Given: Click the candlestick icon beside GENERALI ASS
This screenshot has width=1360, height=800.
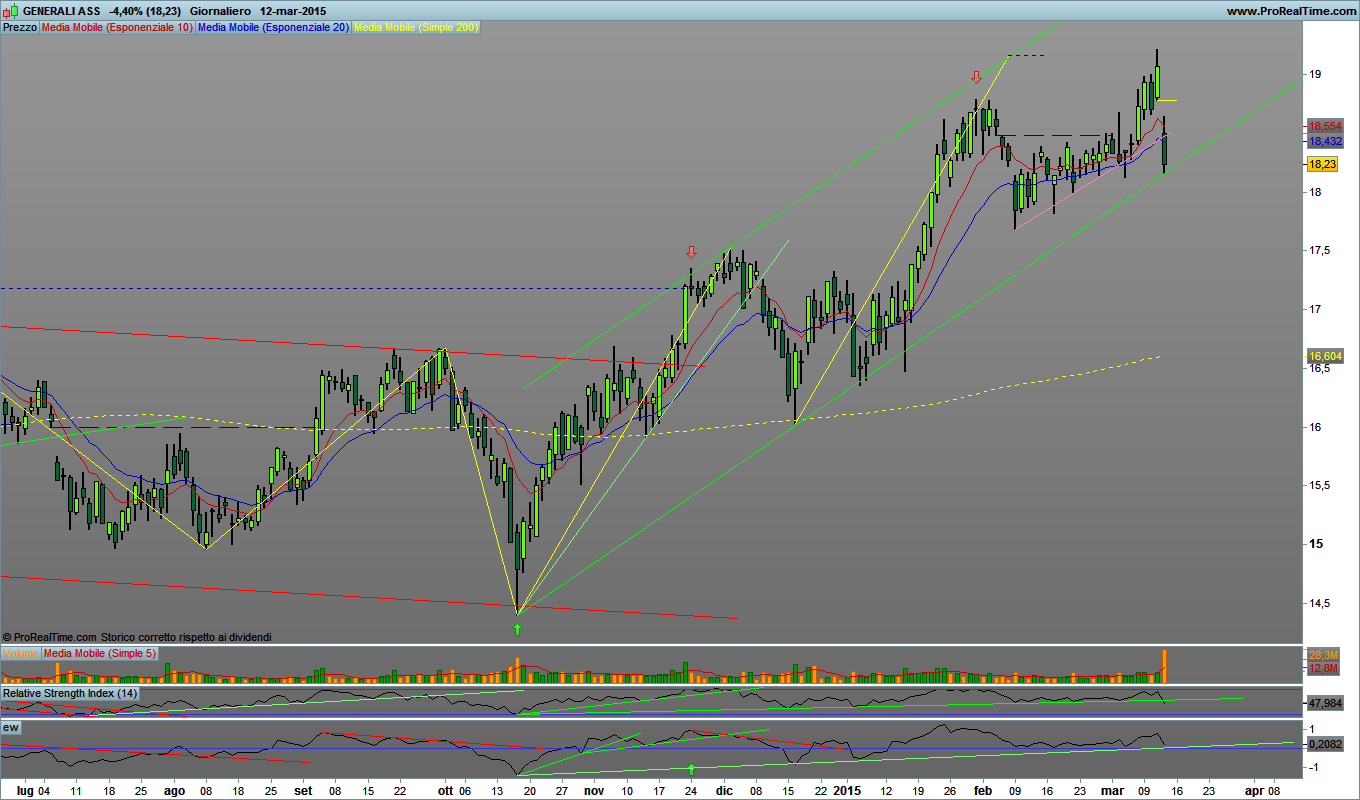Looking at the screenshot, I should pos(9,11).
